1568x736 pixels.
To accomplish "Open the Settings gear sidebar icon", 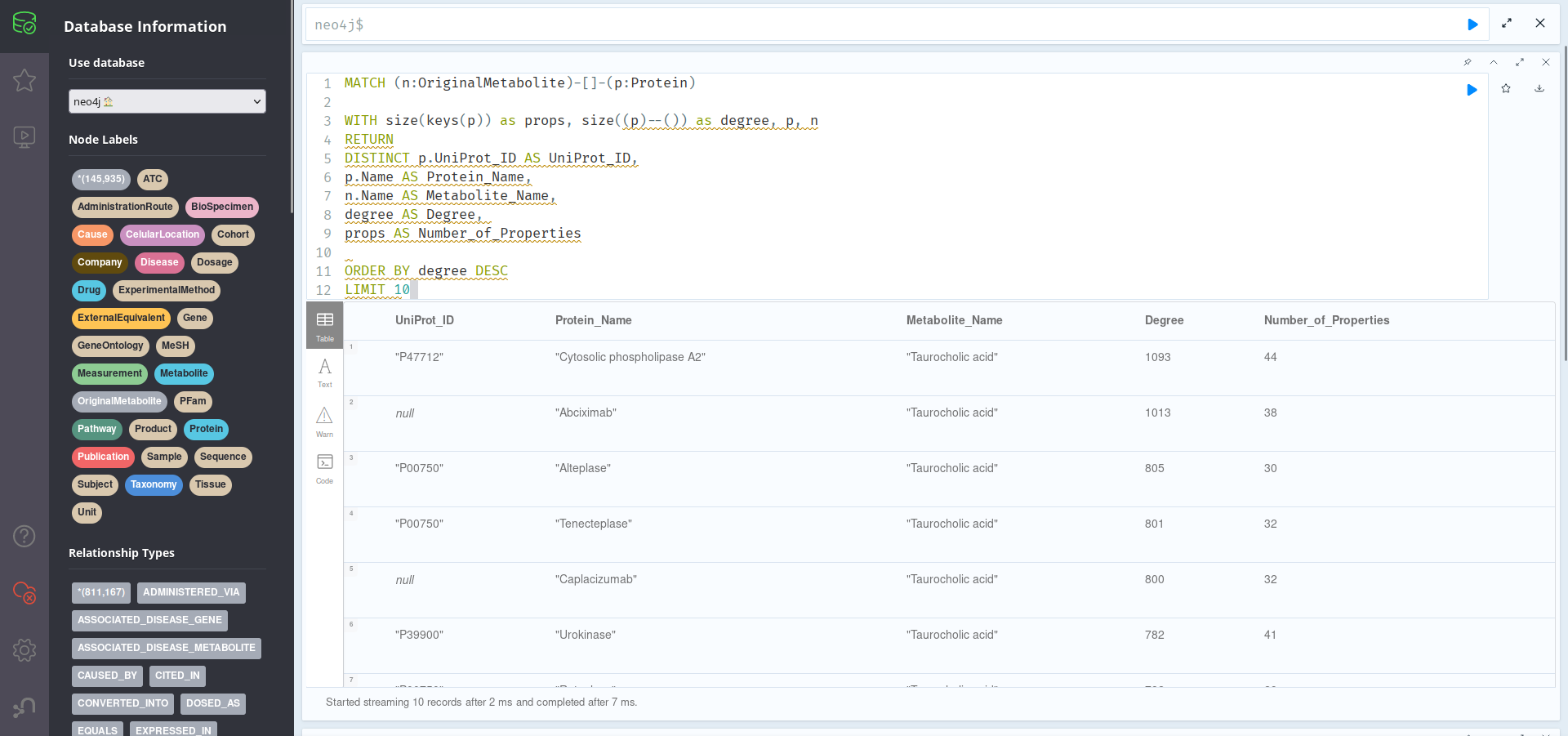I will [x=24, y=650].
